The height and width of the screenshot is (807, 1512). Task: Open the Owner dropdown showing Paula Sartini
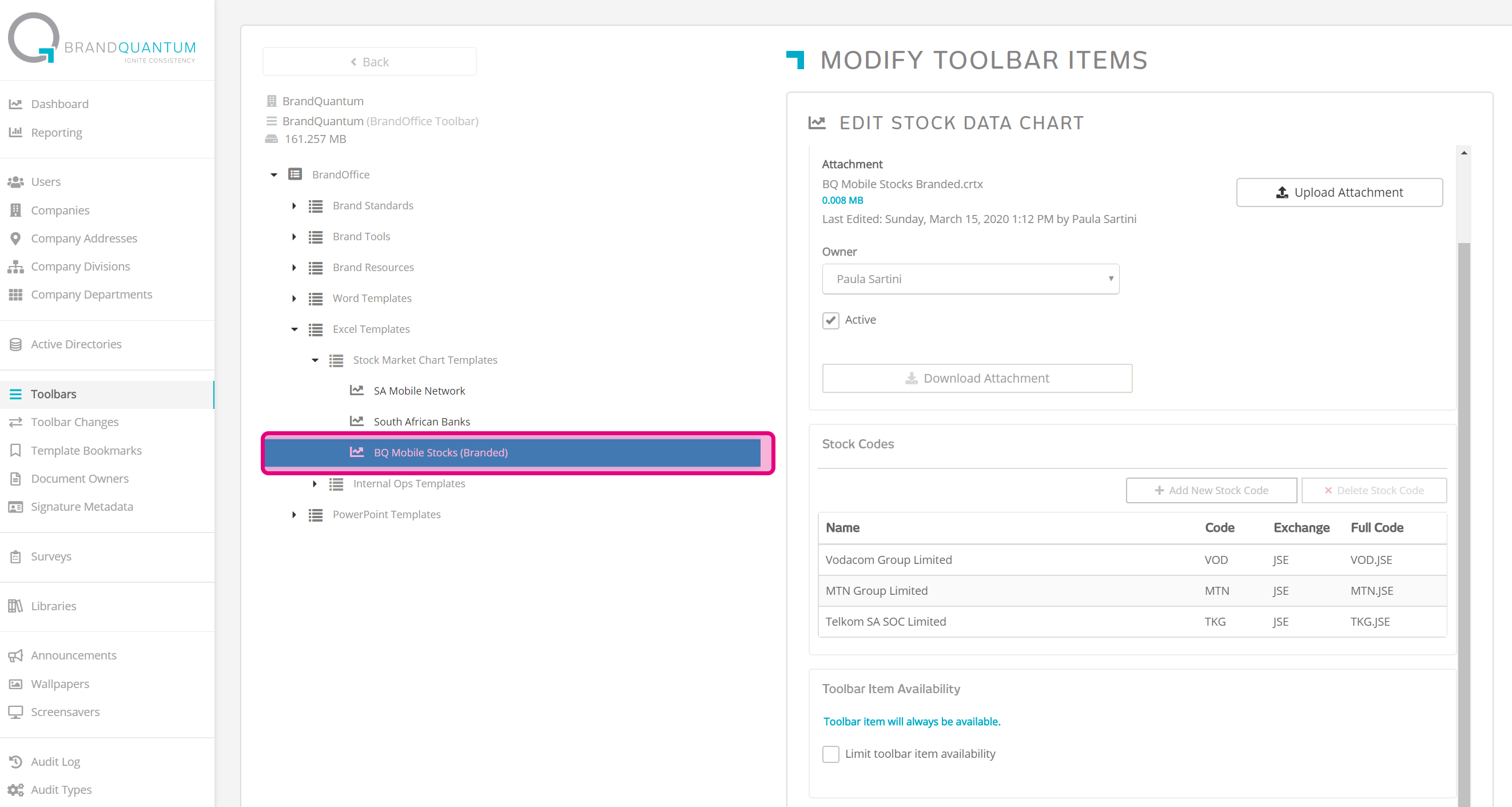[970, 279]
